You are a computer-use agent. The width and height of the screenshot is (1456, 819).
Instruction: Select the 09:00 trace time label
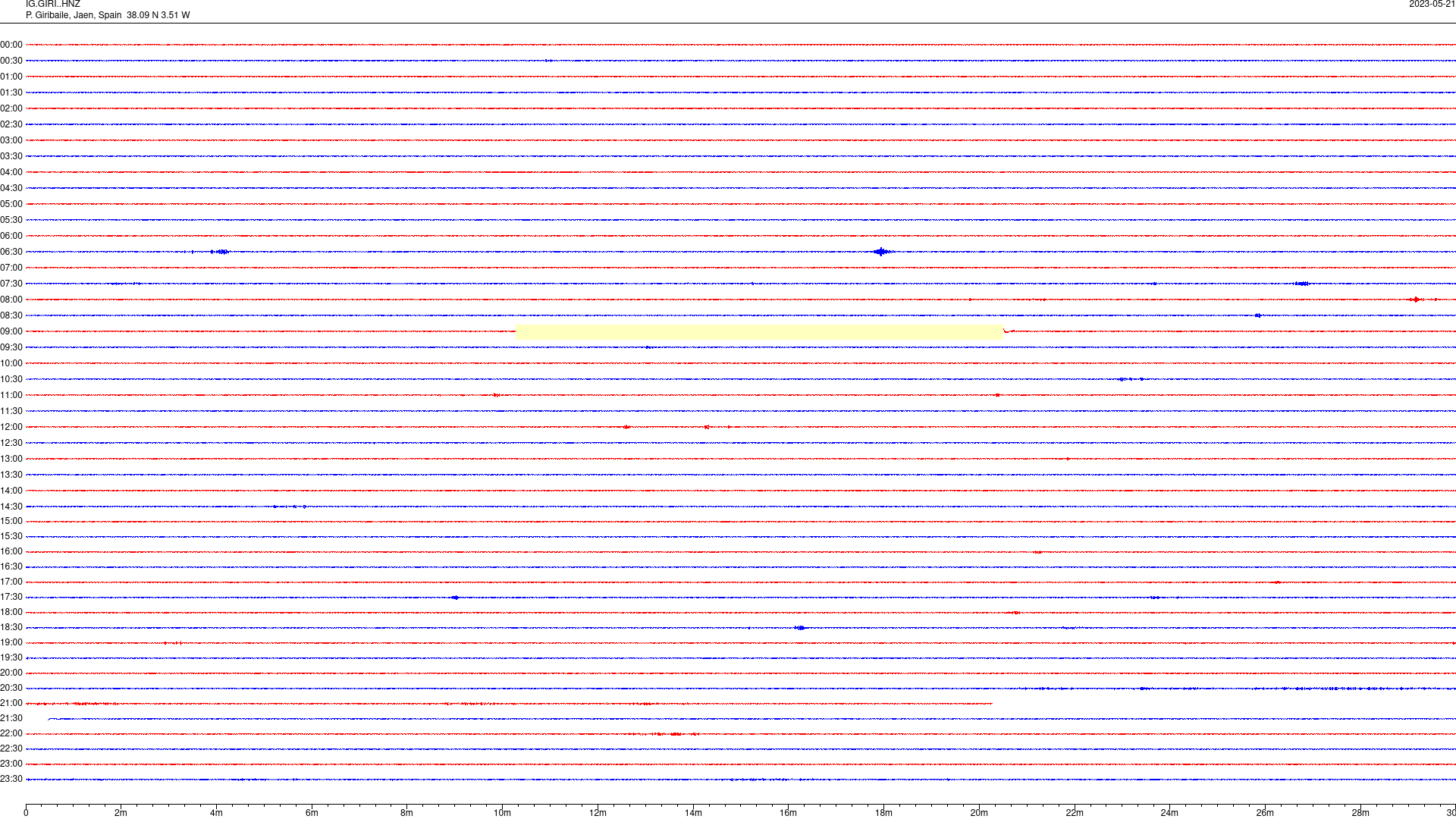(11, 331)
